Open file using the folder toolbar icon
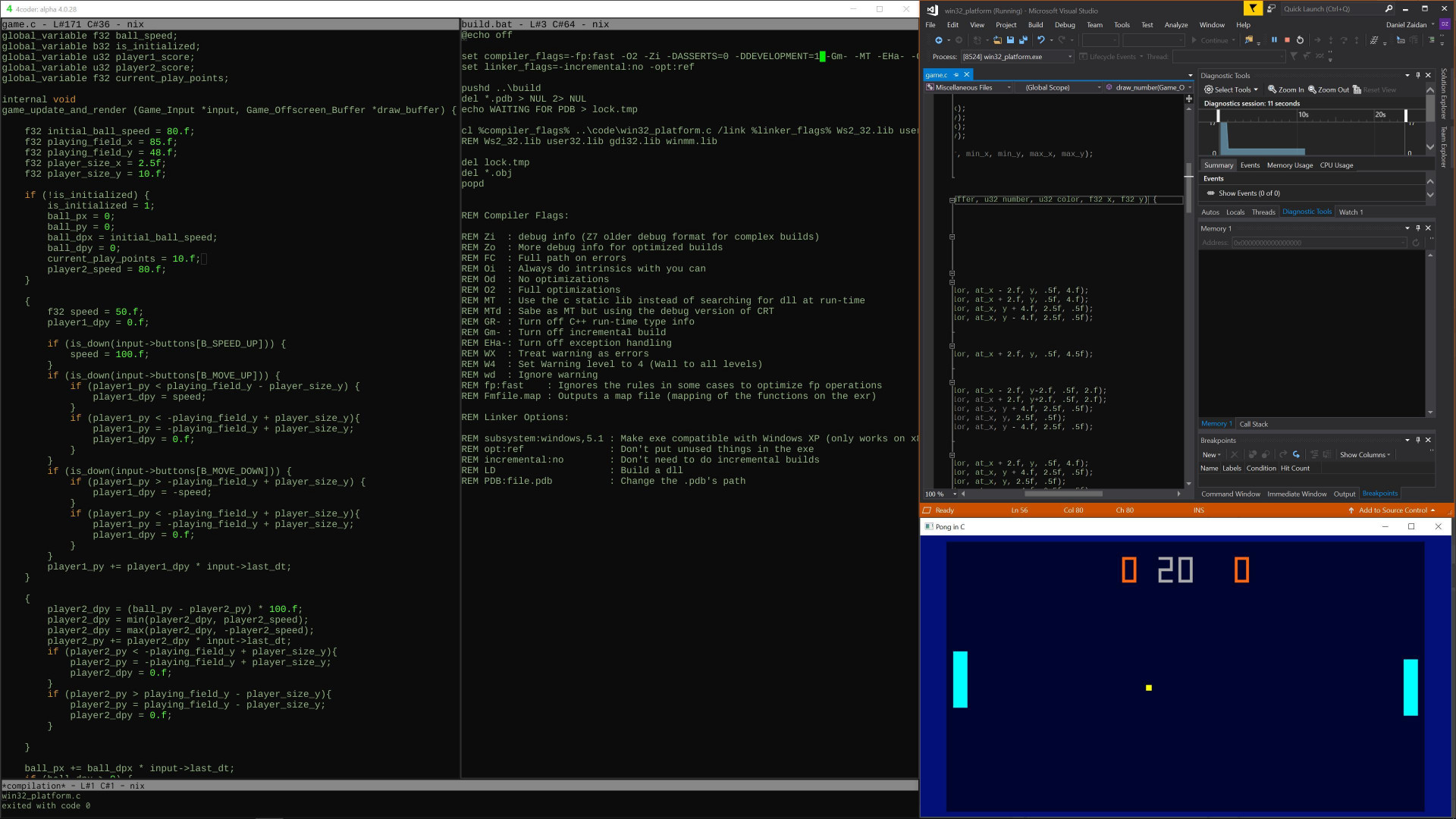Screen dimensions: 1456x819 click(x=997, y=40)
